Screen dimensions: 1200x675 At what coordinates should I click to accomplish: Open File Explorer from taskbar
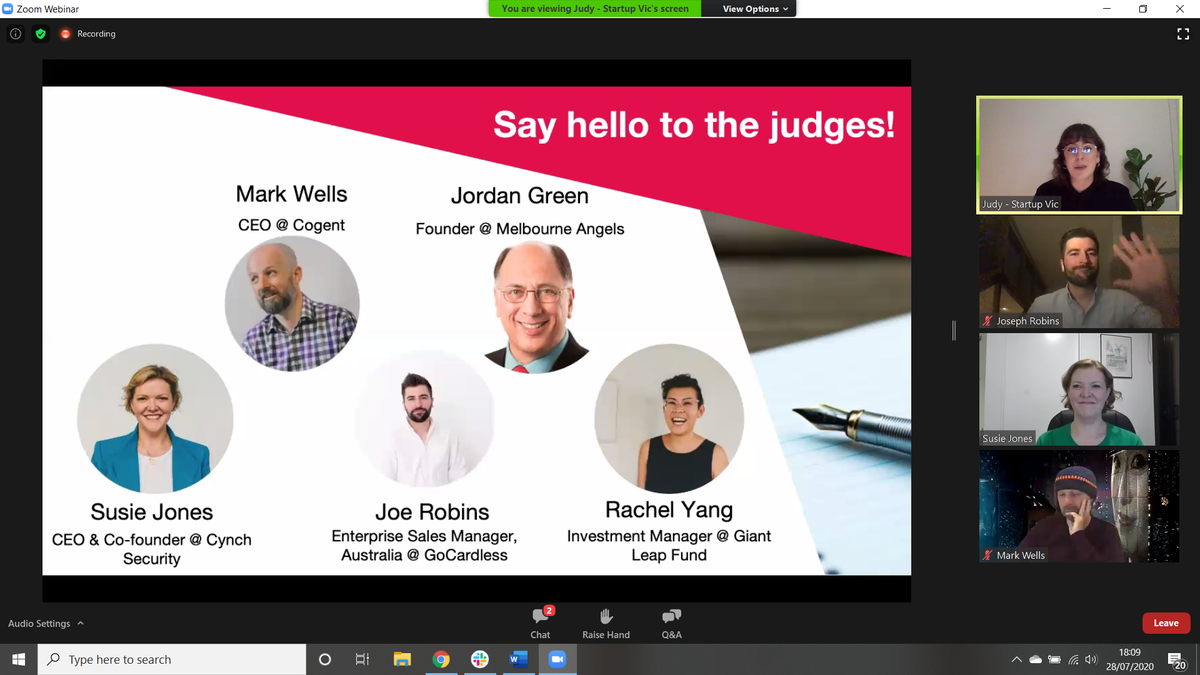402,659
